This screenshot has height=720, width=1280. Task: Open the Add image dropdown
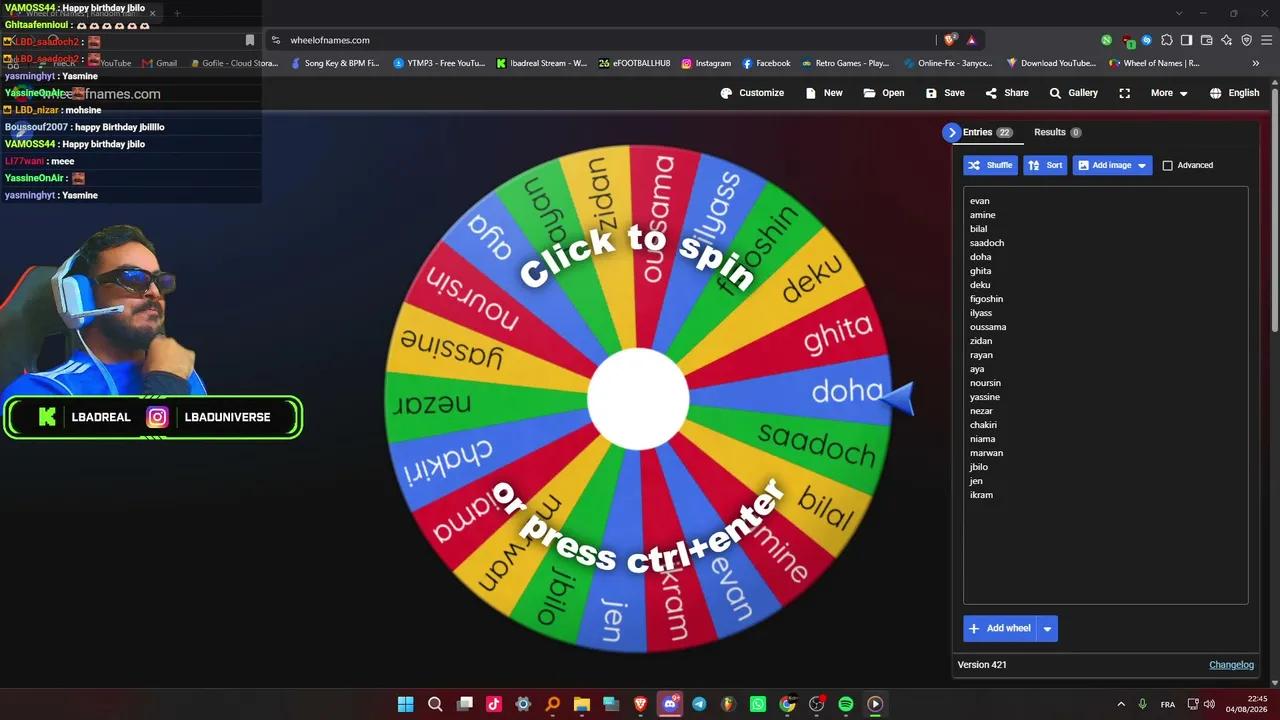coord(1112,165)
